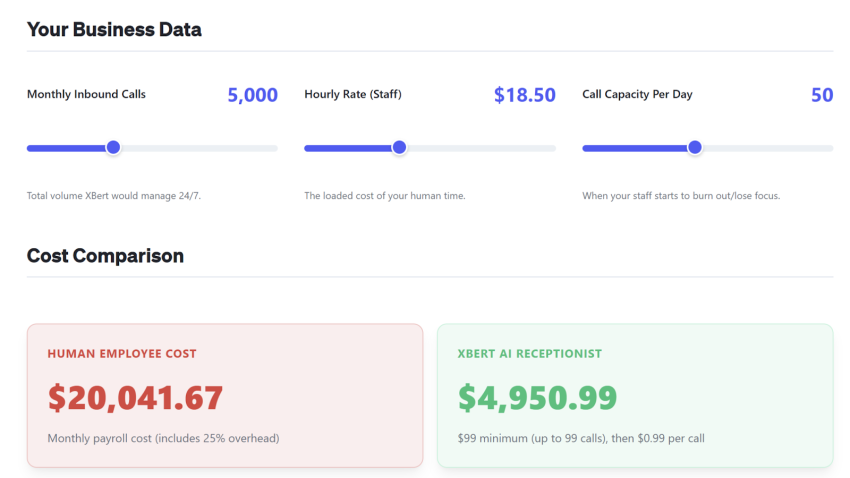Click the Monthly Inbound Calls slider handle
The image size is (850, 478).
click(113, 148)
